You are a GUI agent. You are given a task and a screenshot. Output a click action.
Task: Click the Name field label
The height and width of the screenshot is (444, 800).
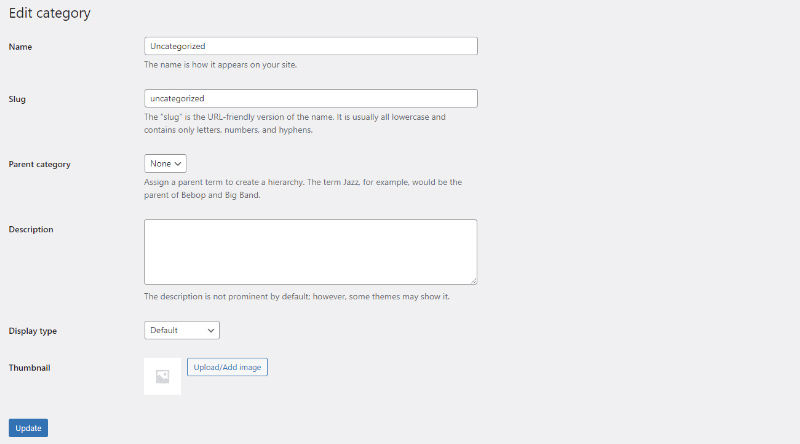tap(20, 46)
